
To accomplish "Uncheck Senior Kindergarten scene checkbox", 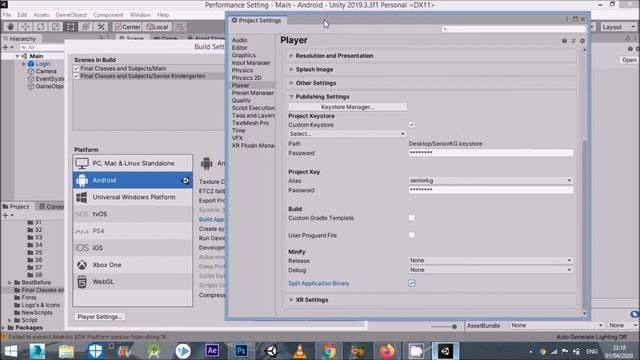I will tap(76, 76).
